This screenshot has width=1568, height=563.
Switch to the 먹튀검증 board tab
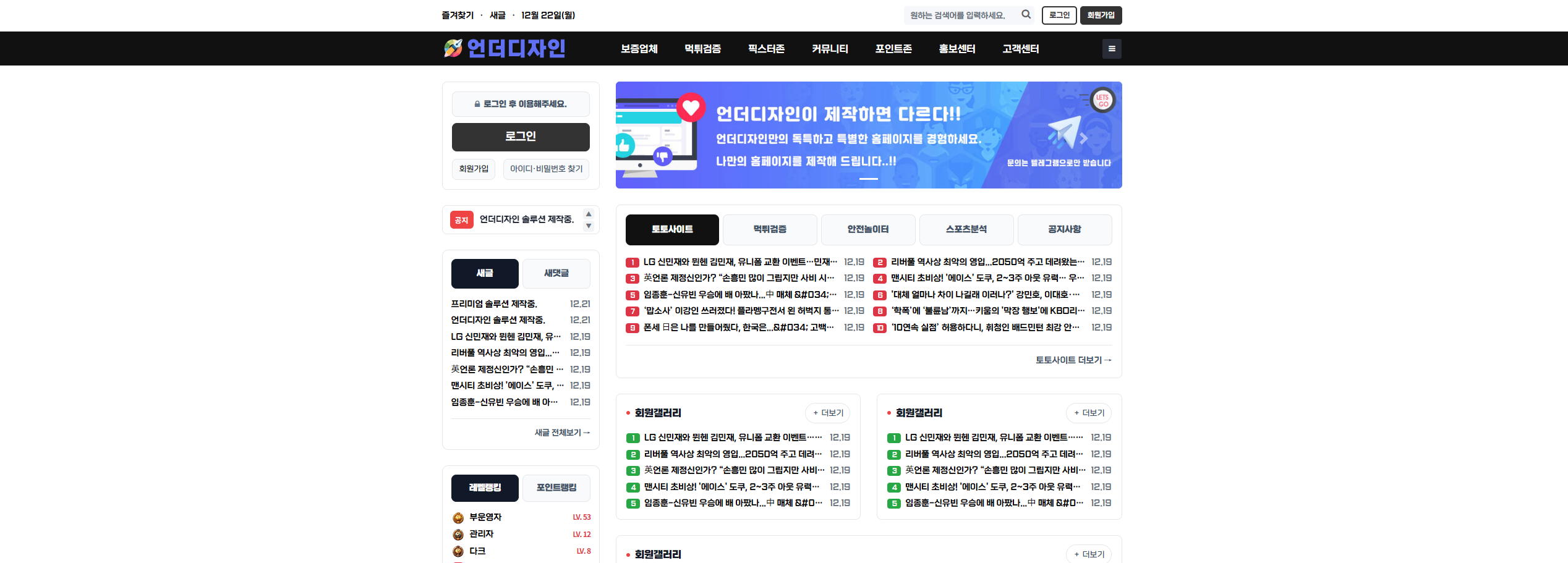click(x=769, y=229)
